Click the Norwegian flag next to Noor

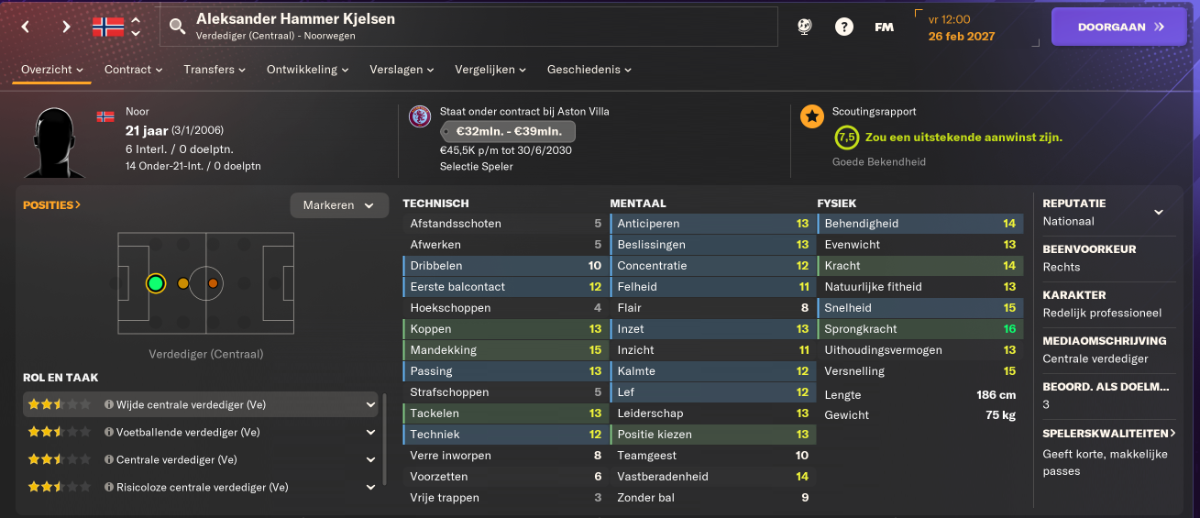(x=105, y=116)
